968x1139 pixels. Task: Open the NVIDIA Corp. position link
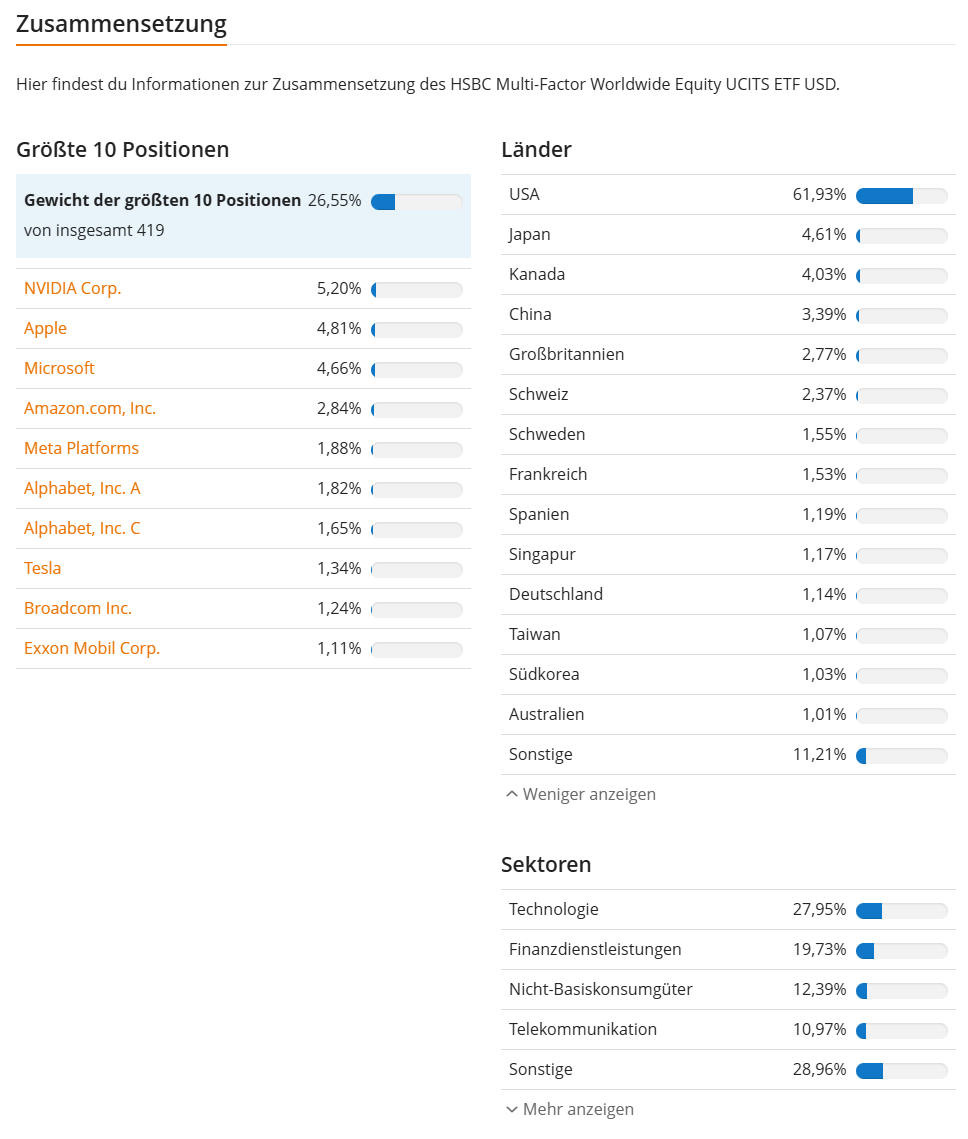[73, 288]
